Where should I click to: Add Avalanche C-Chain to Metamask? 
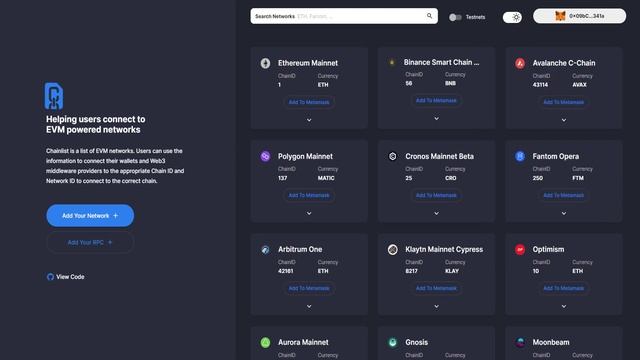(x=564, y=102)
